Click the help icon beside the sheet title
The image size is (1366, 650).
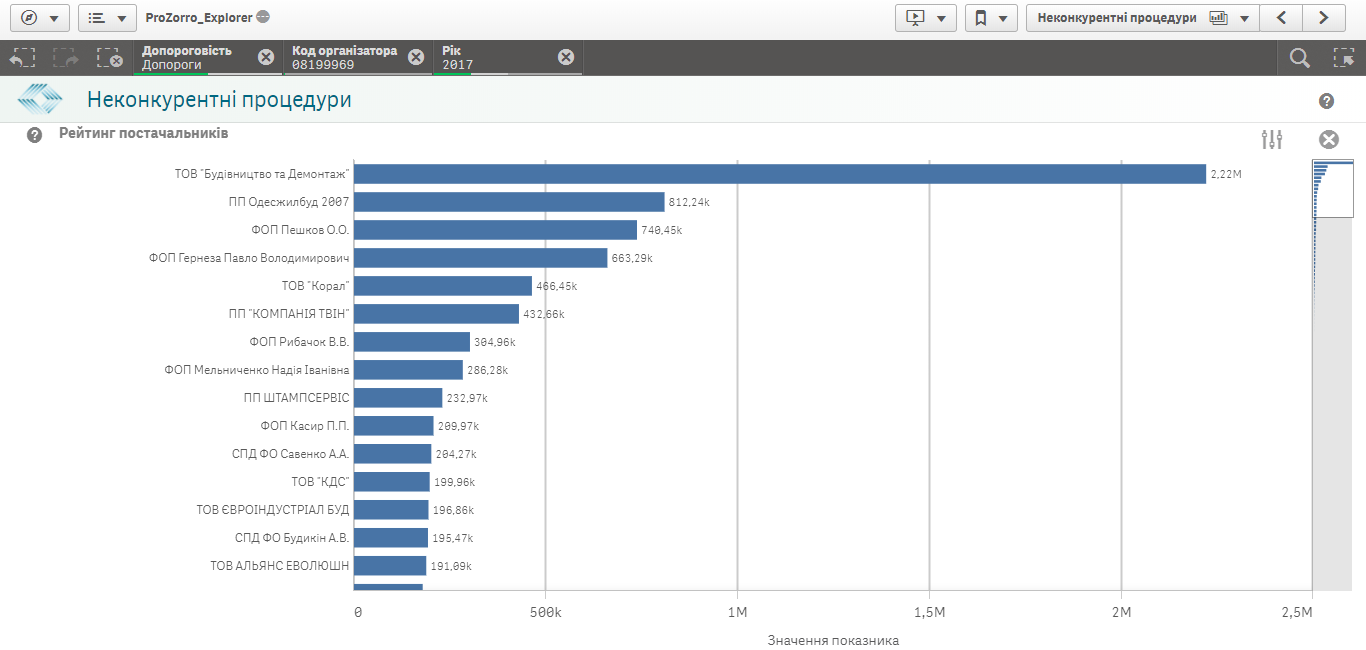[x=1326, y=101]
